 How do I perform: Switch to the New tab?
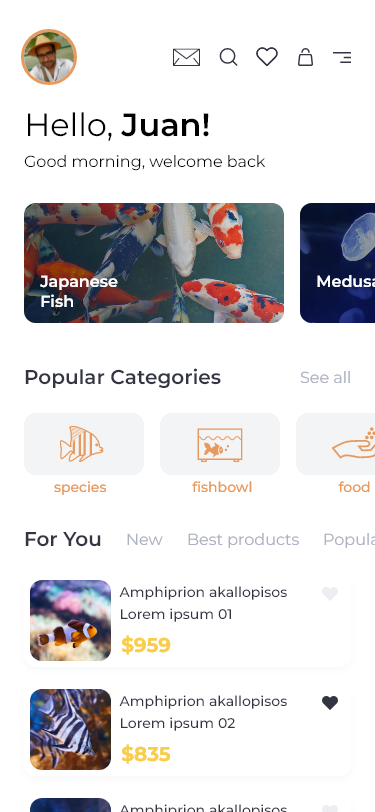point(144,540)
